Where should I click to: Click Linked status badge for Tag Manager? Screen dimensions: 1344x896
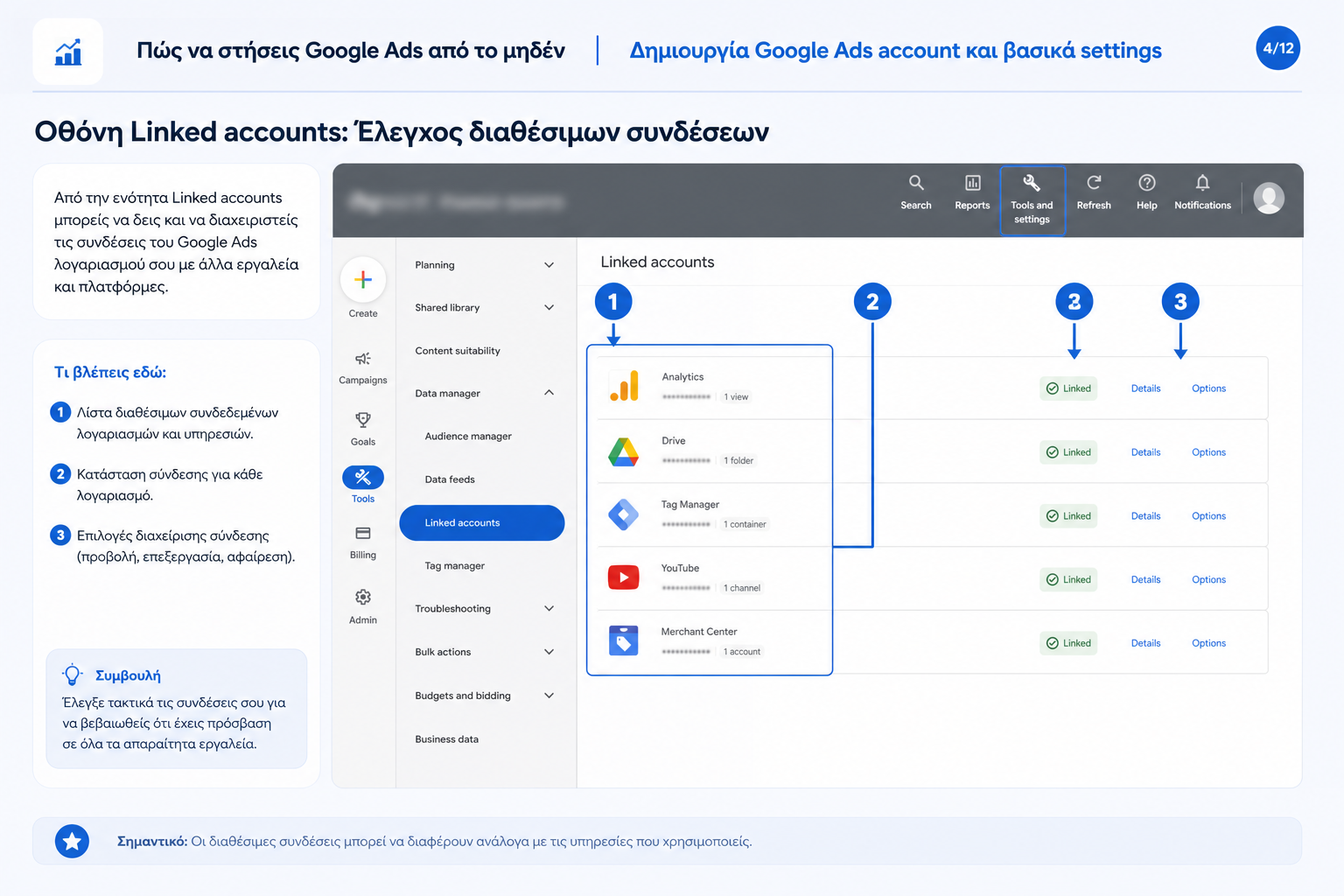1068,516
